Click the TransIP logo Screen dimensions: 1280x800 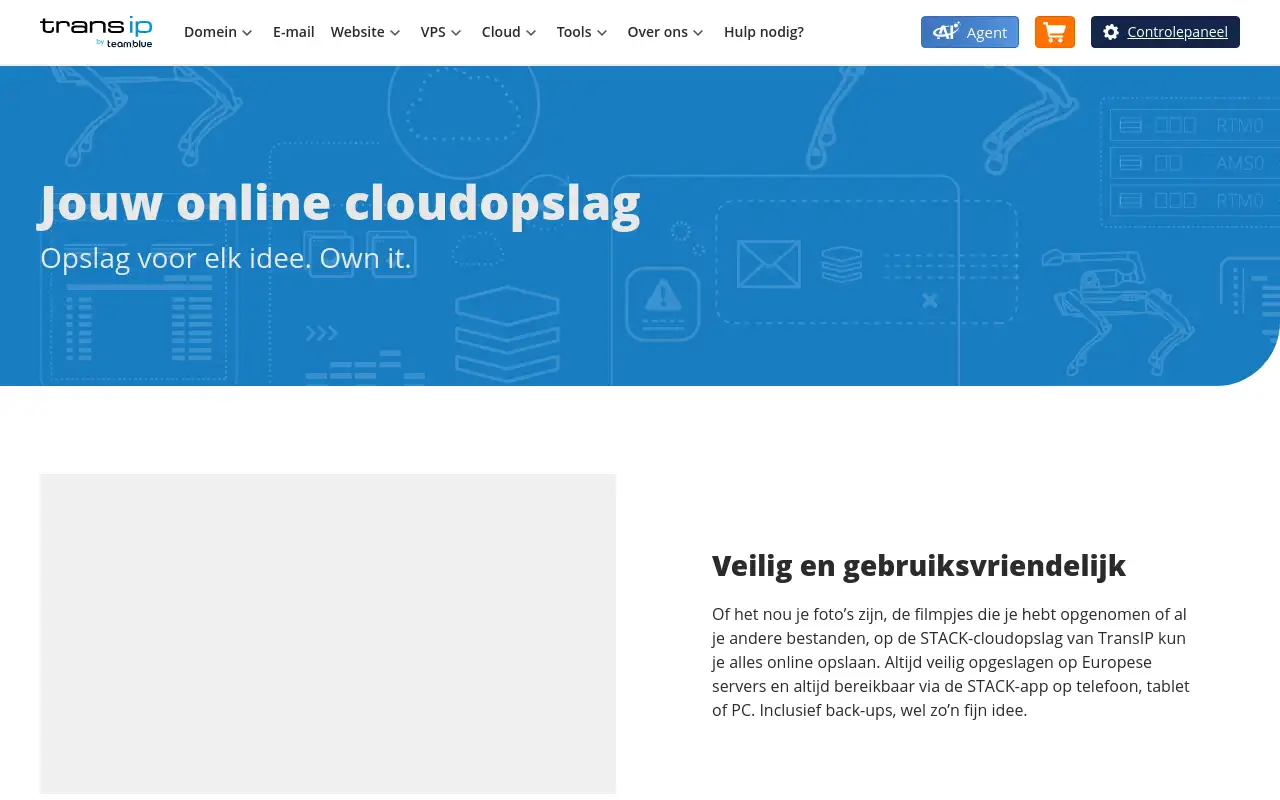coord(96,32)
